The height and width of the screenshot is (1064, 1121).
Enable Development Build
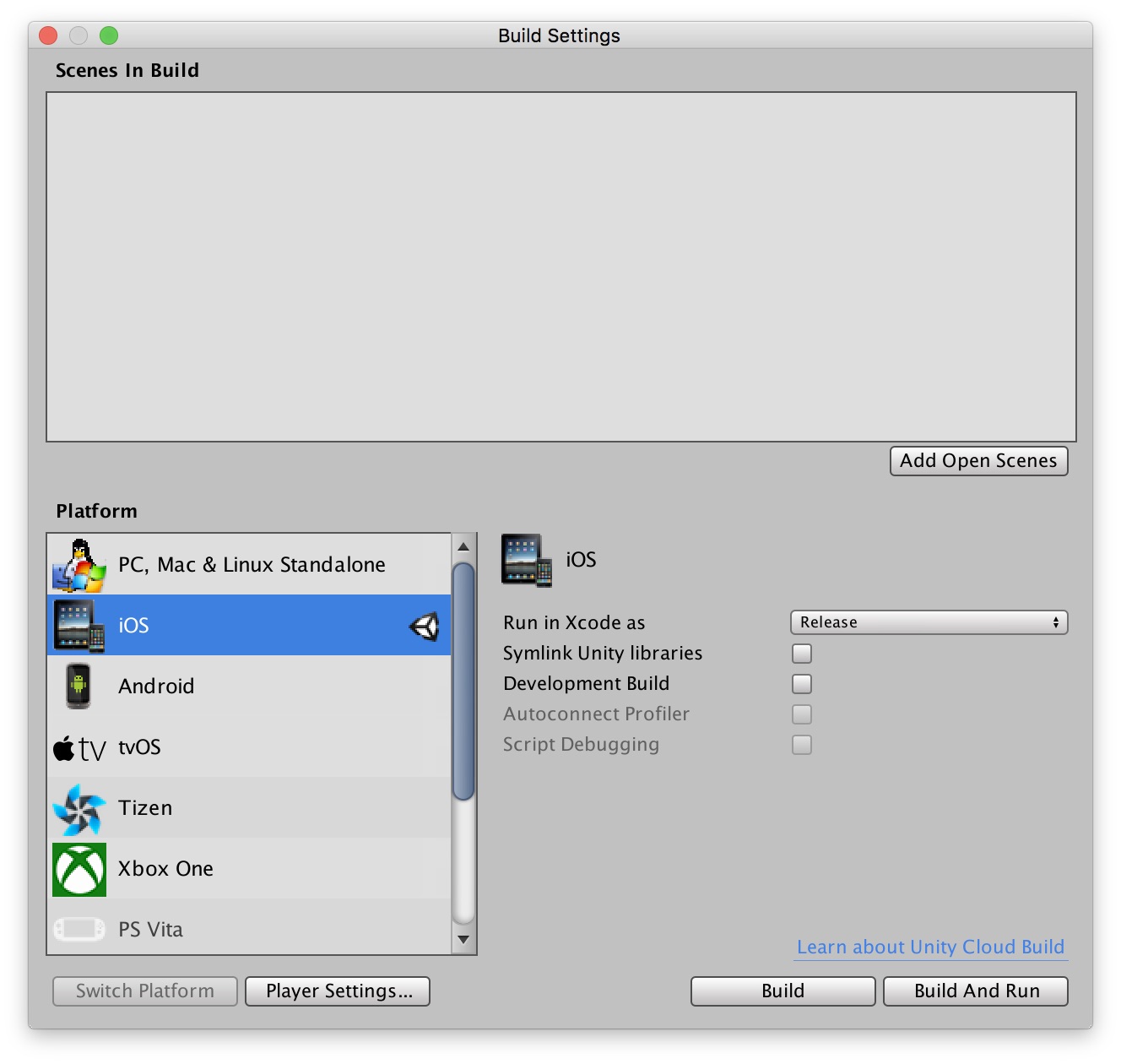[800, 683]
